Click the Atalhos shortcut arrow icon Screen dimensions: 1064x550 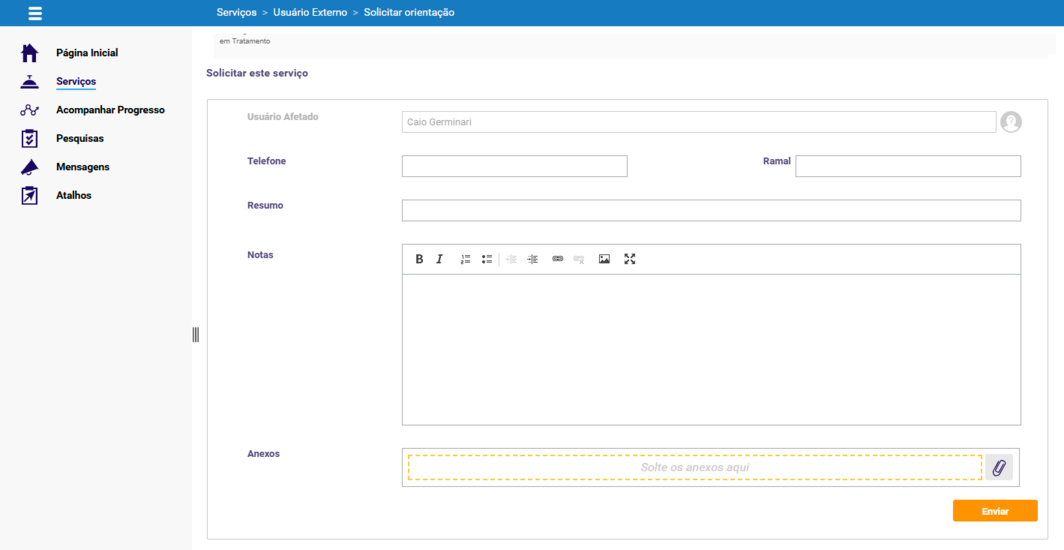pos(29,195)
